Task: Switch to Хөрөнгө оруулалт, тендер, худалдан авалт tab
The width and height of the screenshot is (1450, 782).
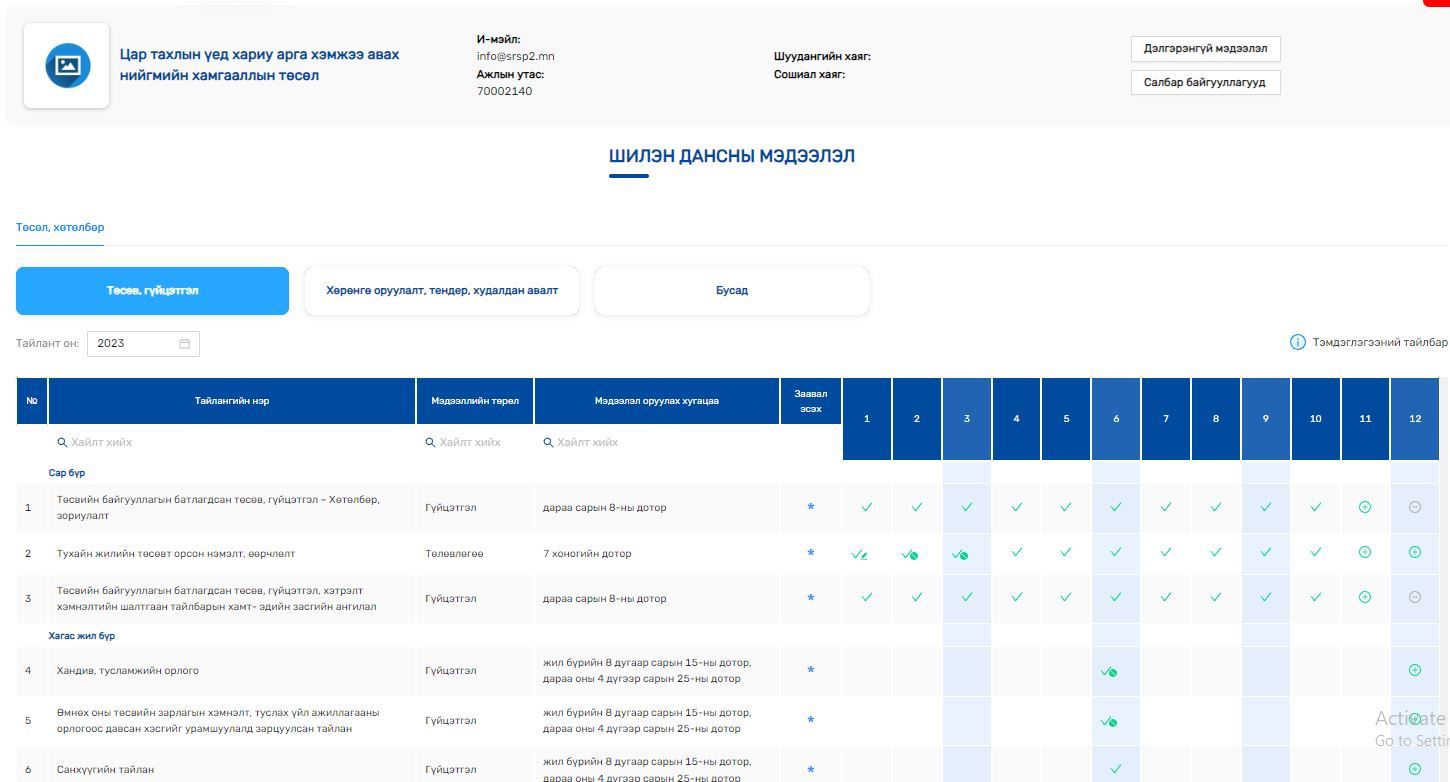Action: point(442,291)
